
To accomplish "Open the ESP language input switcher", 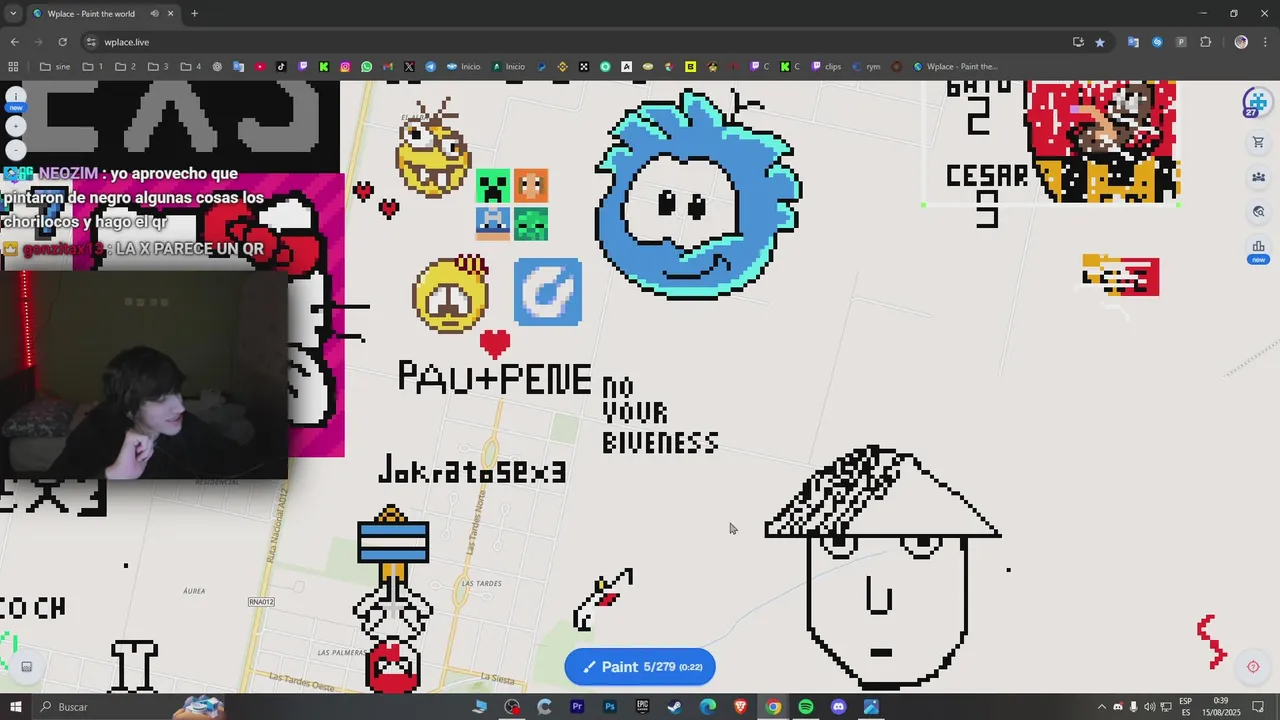I will [1185, 707].
